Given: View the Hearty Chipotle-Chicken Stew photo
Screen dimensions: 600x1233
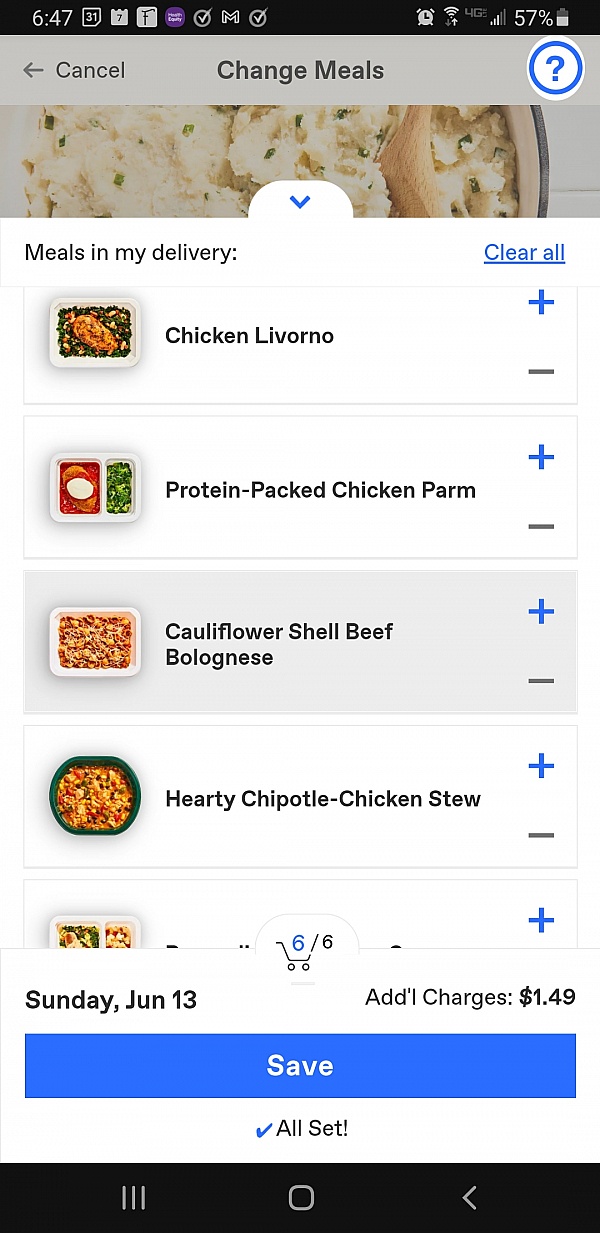Looking at the screenshot, I should (x=95, y=797).
